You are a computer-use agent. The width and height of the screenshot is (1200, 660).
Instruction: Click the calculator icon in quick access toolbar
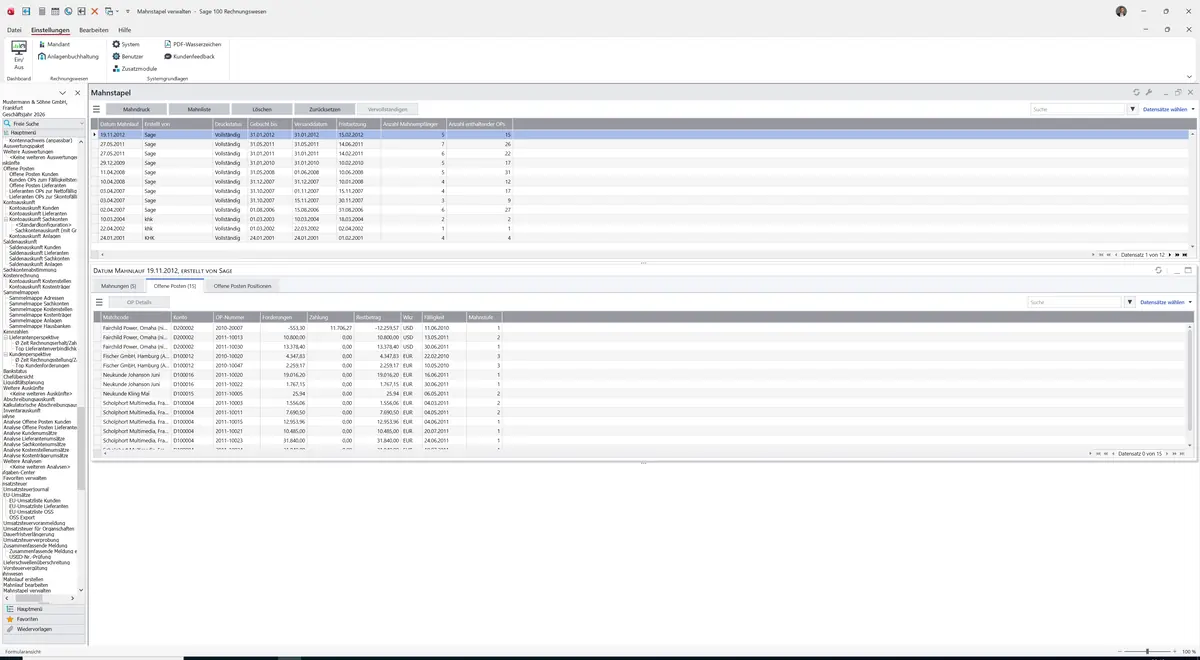pyautogui.click(x=41, y=11)
